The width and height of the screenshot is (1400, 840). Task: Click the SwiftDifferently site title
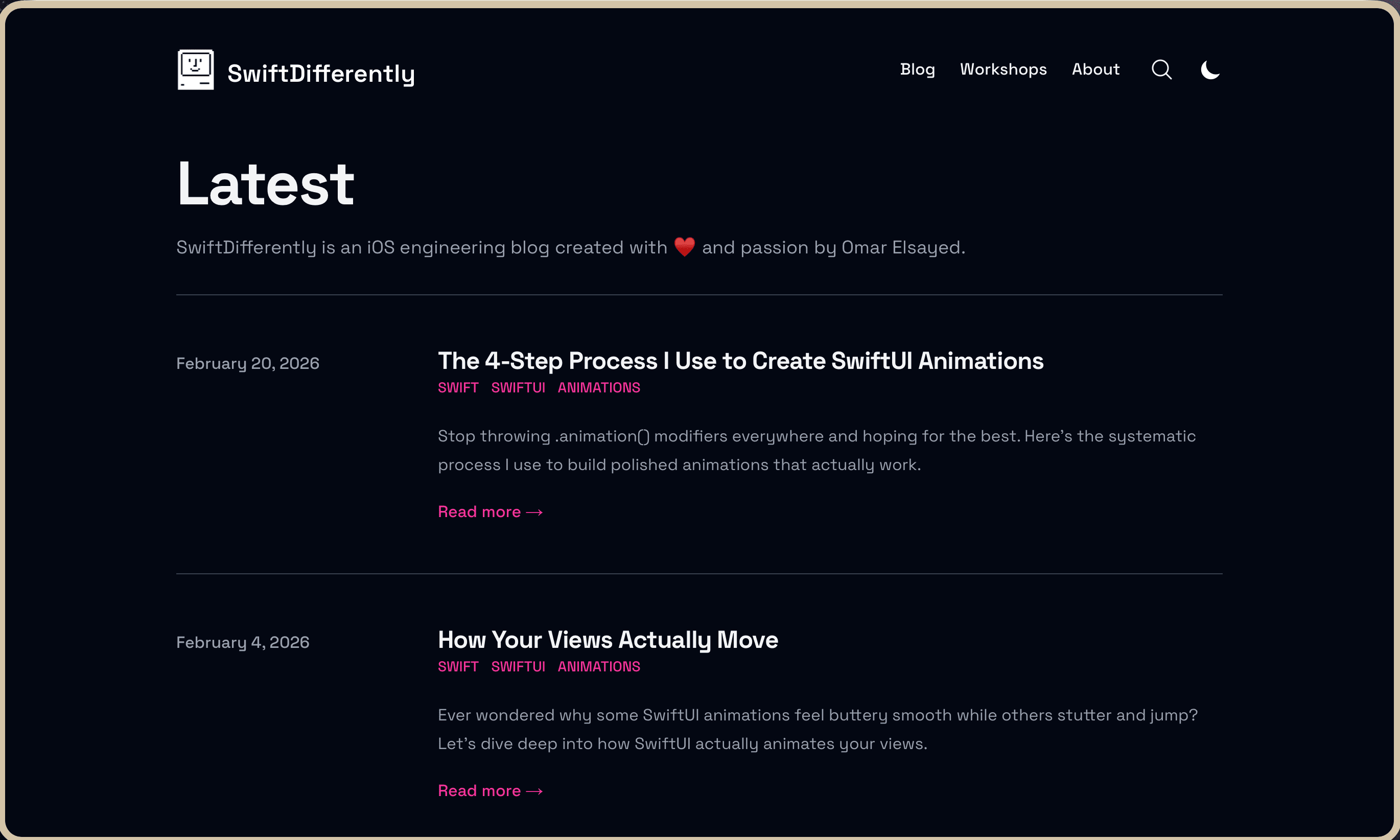321,74
